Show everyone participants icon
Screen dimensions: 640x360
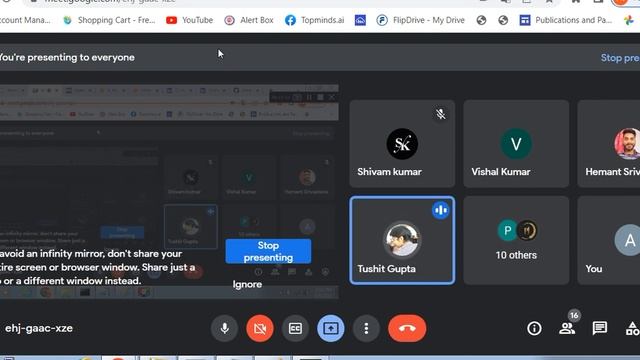coord(567,329)
